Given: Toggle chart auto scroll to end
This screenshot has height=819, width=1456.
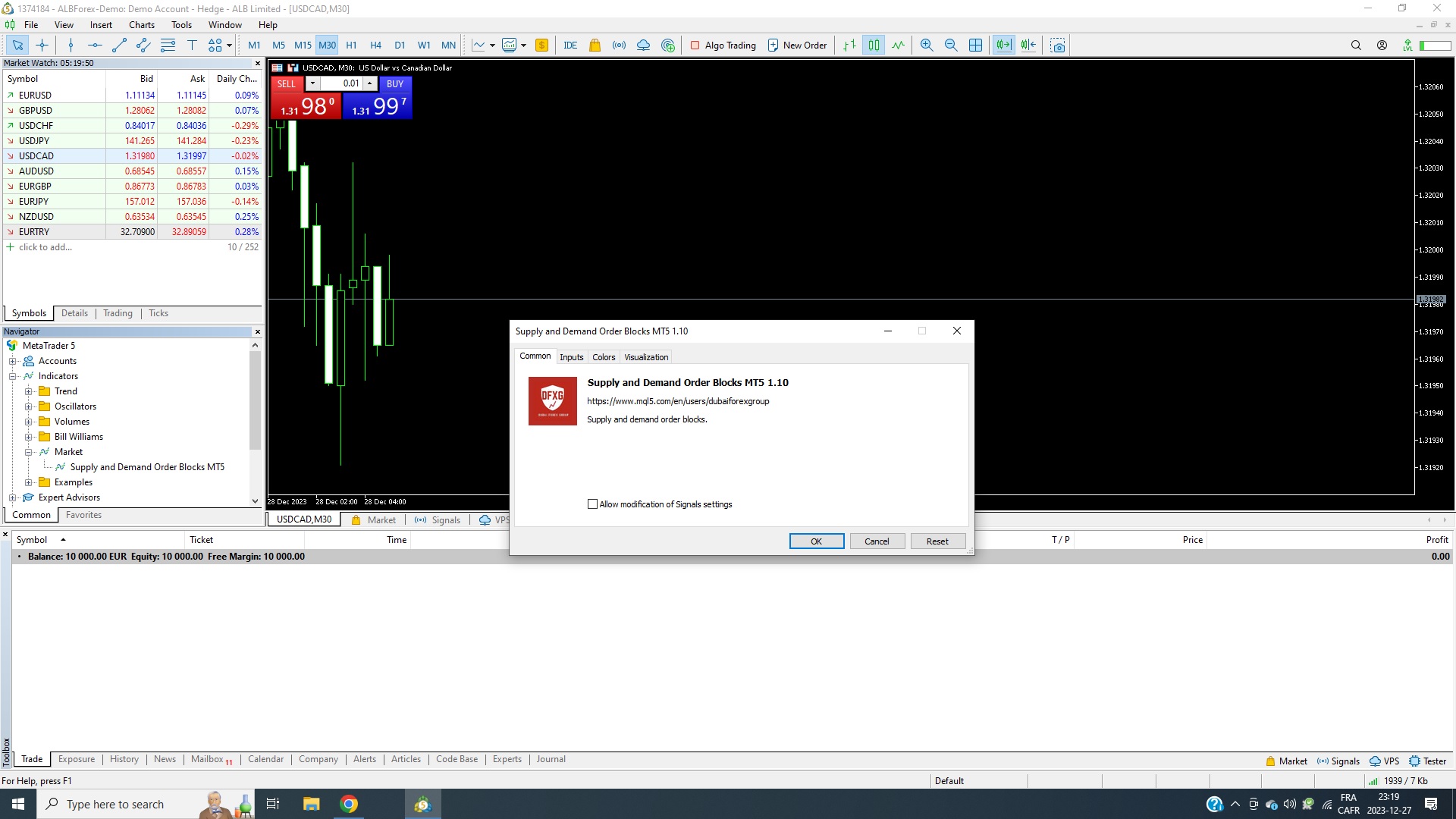Looking at the screenshot, I should point(1003,45).
